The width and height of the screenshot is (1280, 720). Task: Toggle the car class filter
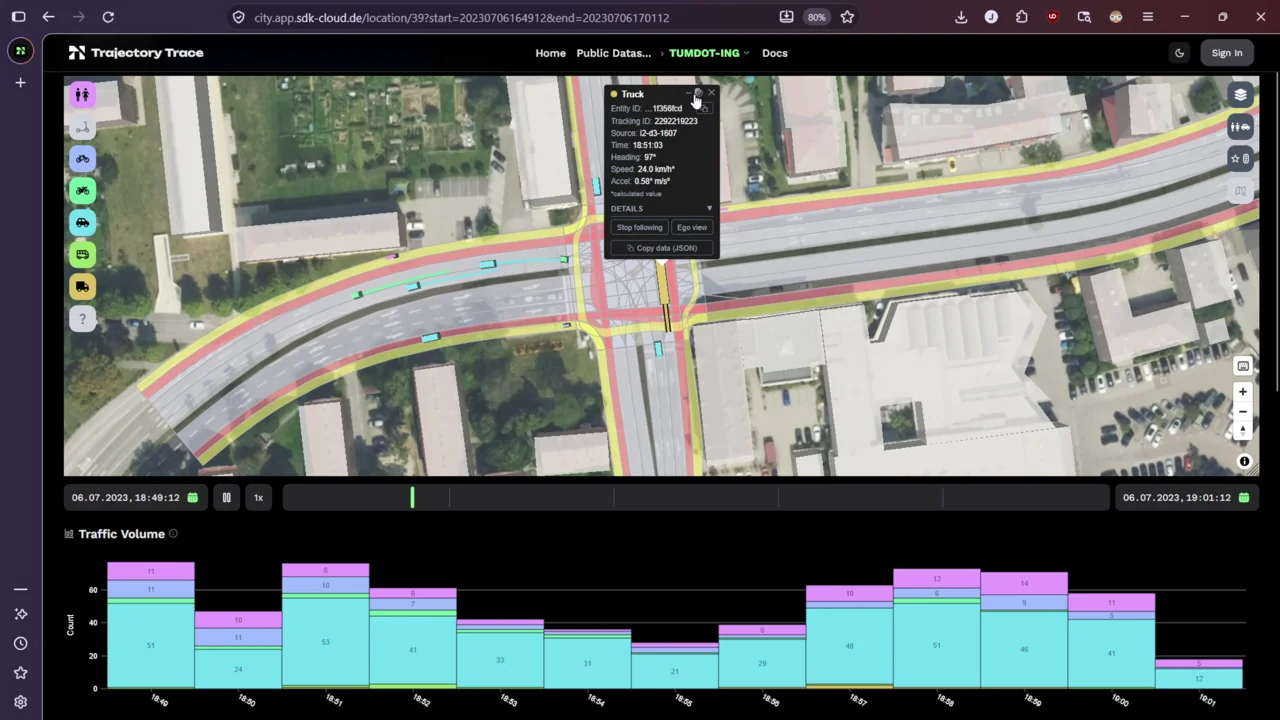82,223
